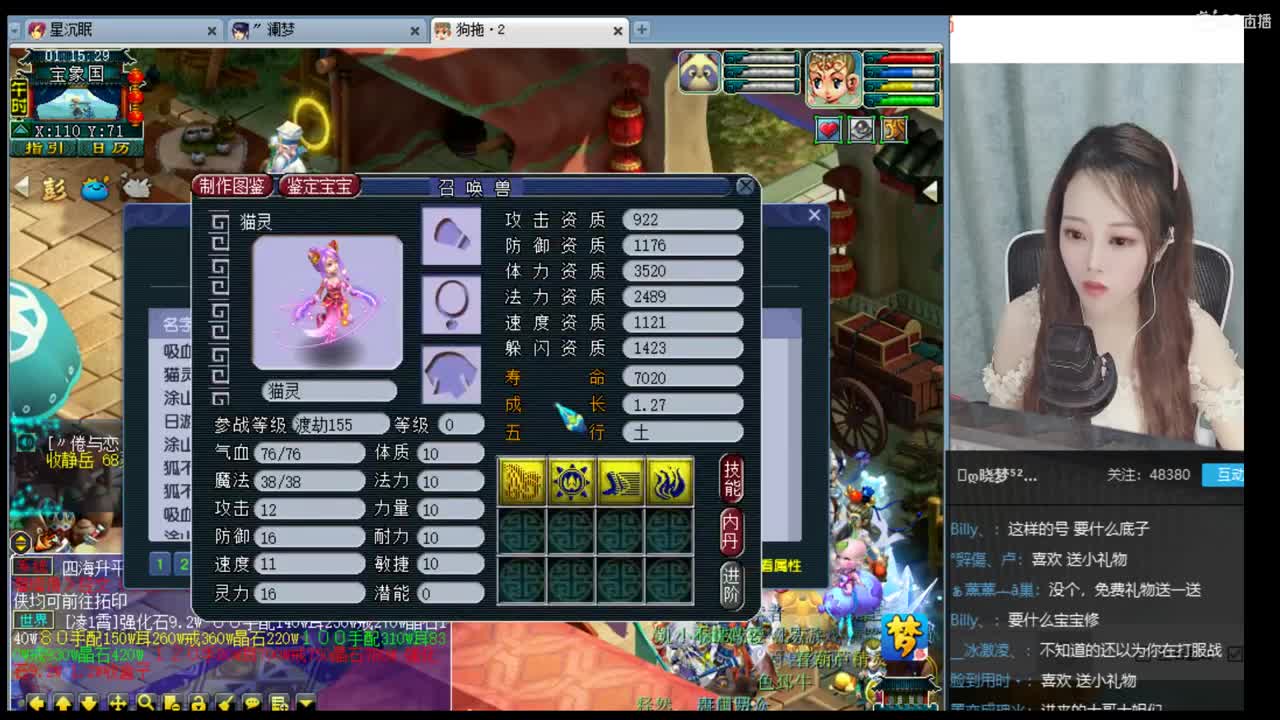Screen dimensions: 1280x720
Task: Click the four-way move chat icon
Action: pos(117,703)
